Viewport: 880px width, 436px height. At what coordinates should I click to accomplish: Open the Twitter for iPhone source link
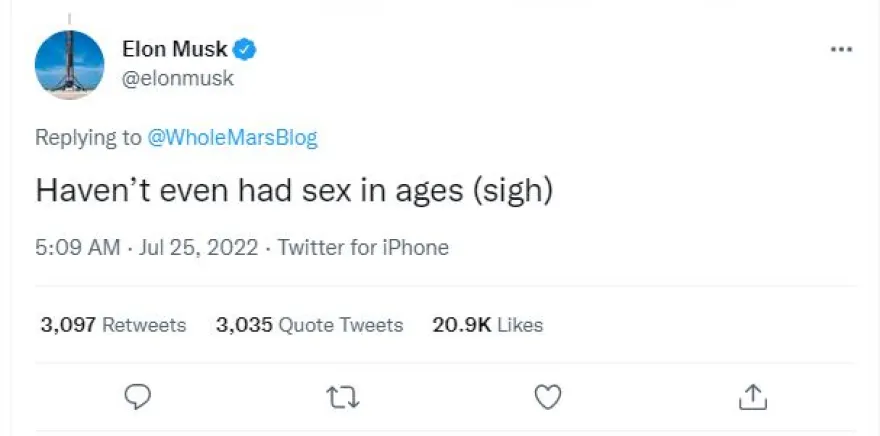tap(363, 247)
